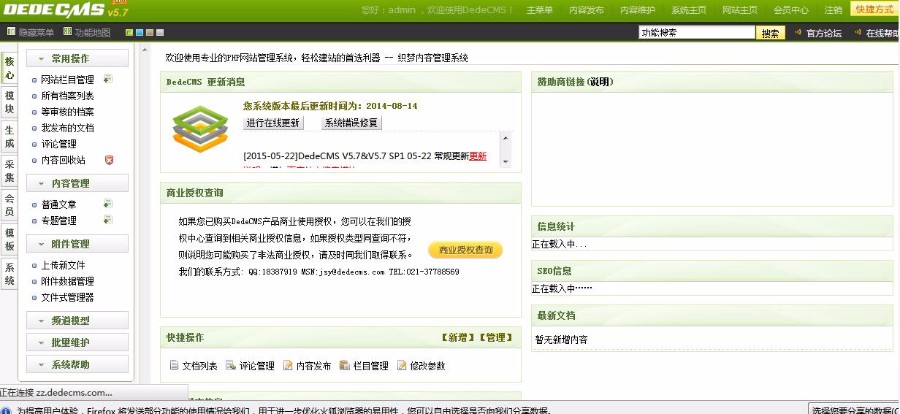This screenshot has width=900, height=414.
Task: Click speaker icon before 官方论坛
Action: (x=798, y=32)
